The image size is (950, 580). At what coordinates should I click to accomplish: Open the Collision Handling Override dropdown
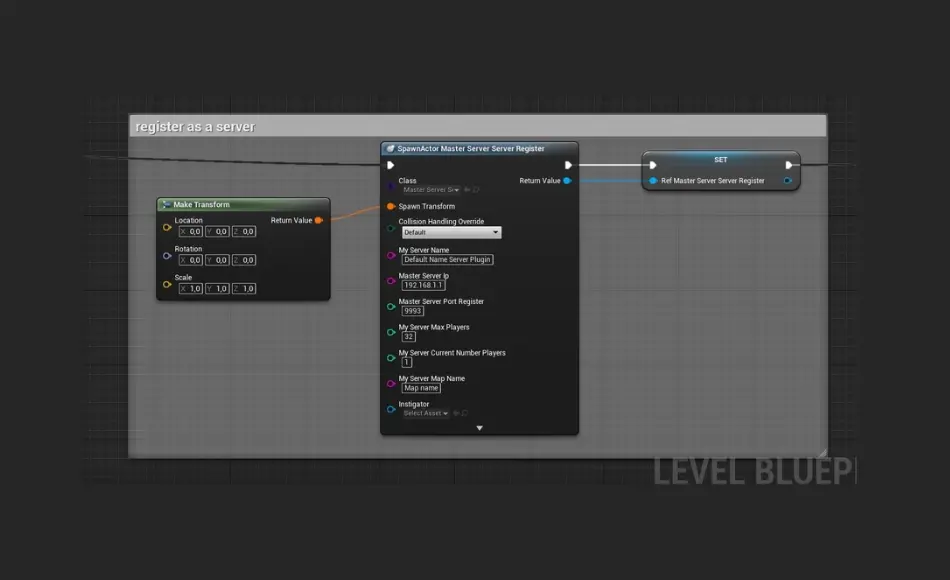point(452,232)
